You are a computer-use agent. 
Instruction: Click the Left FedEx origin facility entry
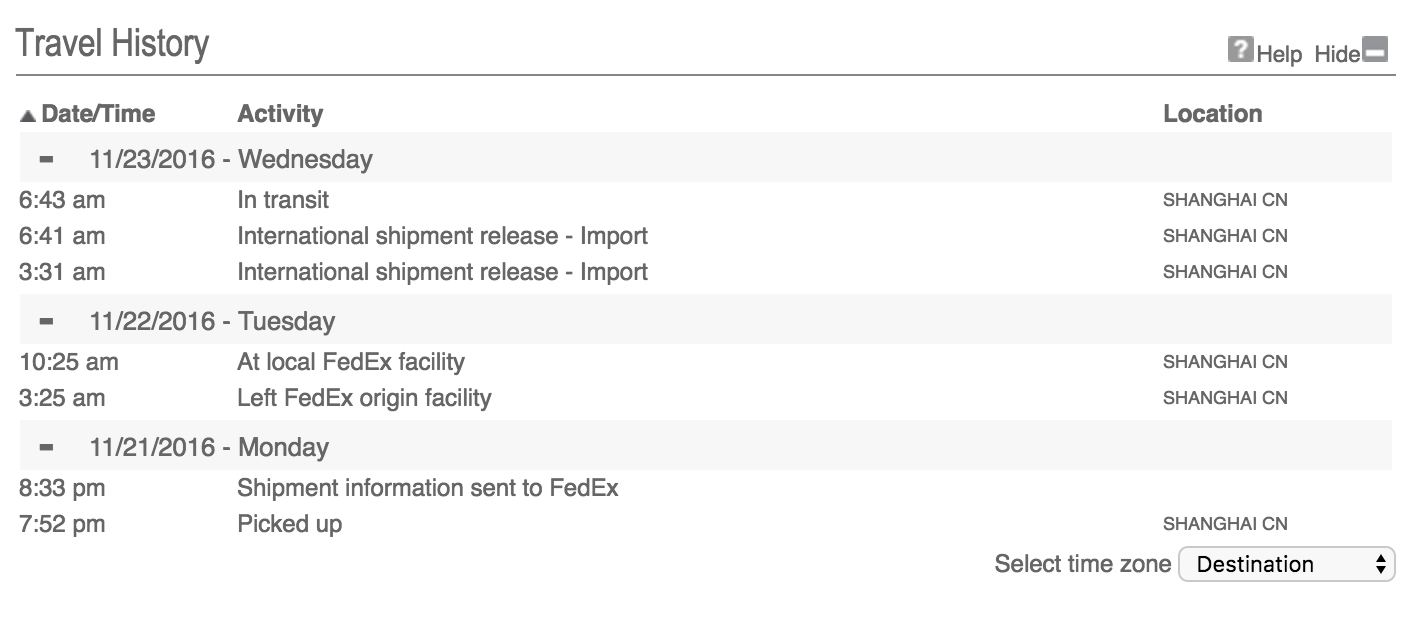364,398
